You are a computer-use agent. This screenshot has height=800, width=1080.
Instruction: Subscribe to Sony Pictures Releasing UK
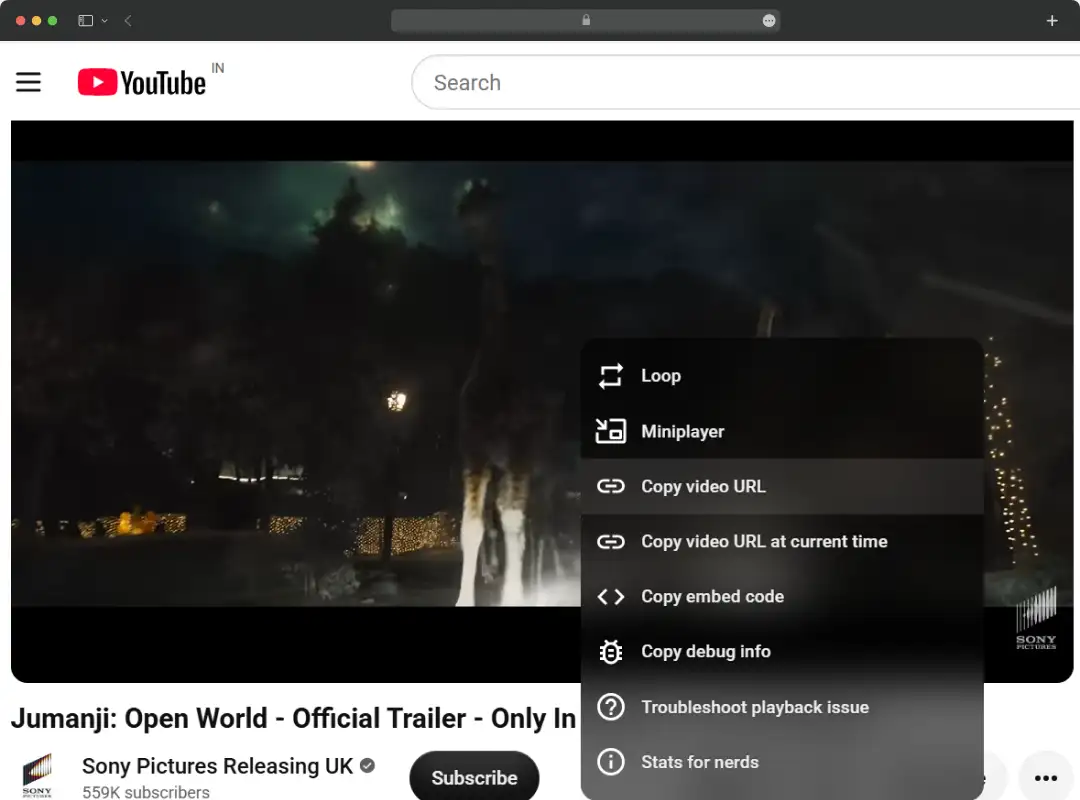[x=474, y=777]
